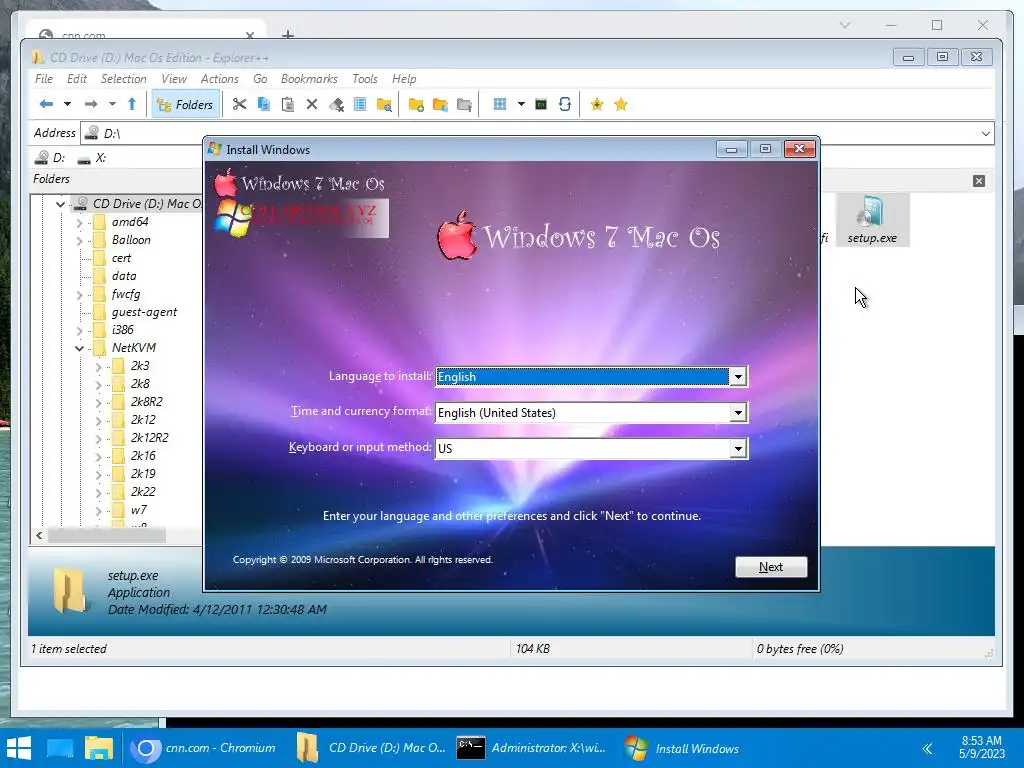The height and width of the screenshot is (768, 1024).
Task: Open the Time and currency format dropdown
Action: click(738, 413)
